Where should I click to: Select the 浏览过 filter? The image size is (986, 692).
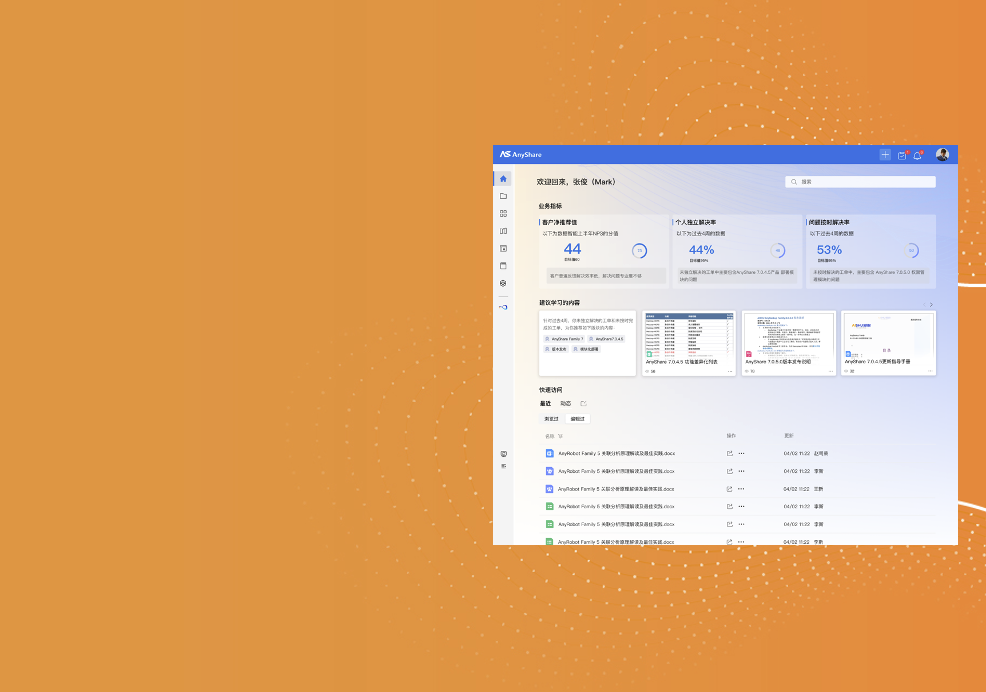point(551,418)
